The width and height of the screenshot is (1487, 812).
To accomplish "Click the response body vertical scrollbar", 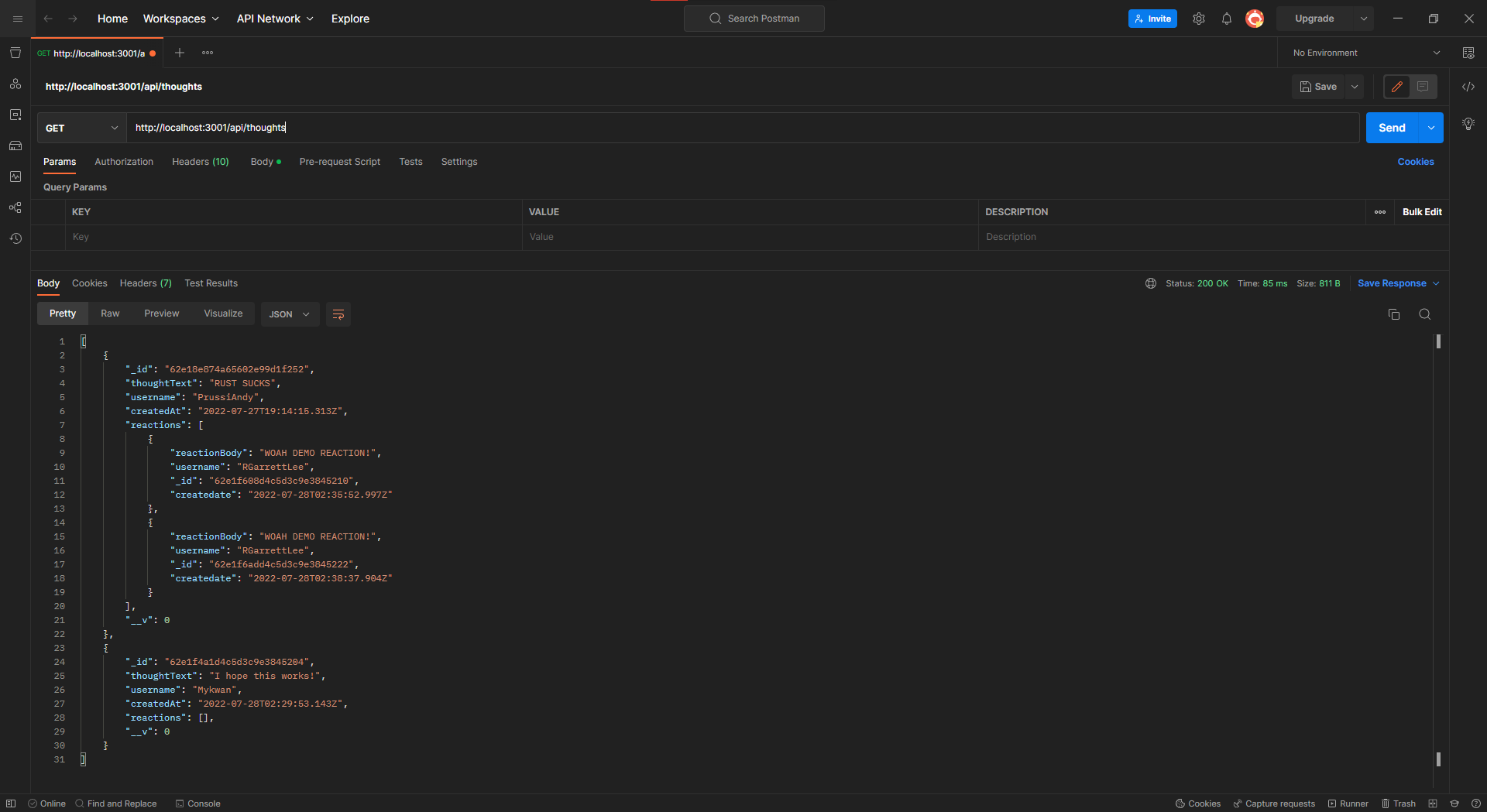I will point(1438,542).
